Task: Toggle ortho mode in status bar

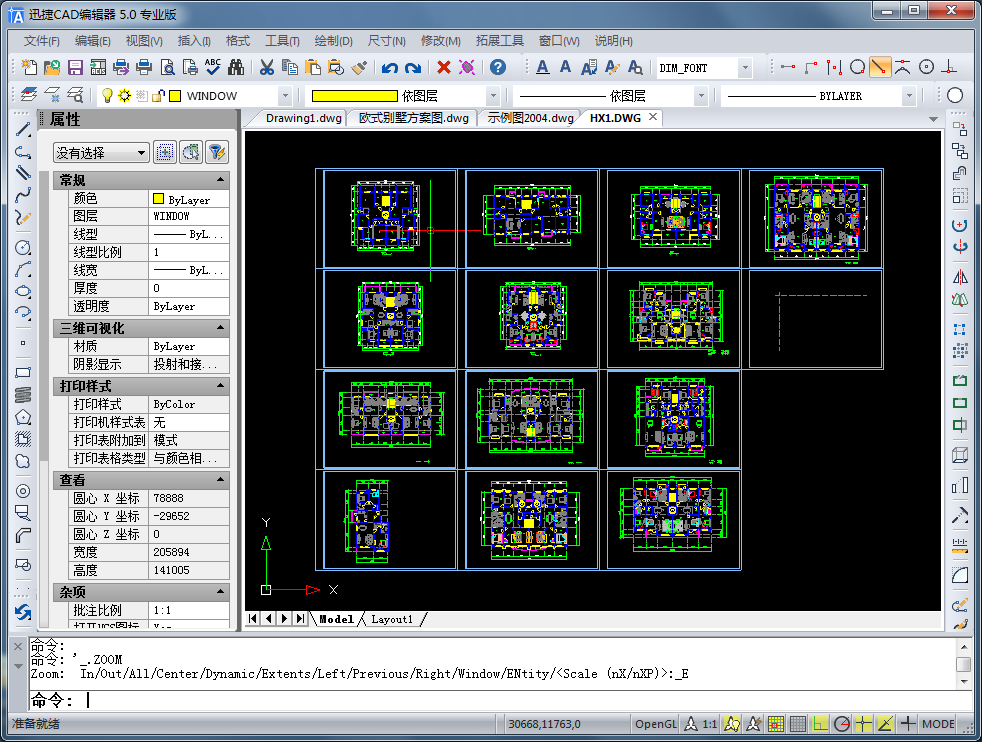Action: click(x=820, y=724)
